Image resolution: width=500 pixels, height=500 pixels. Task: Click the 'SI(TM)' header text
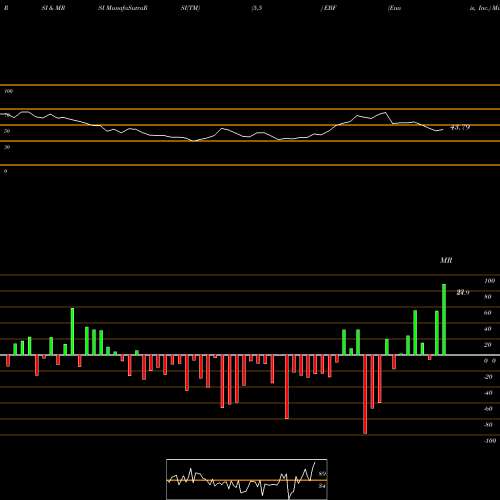(x=190, y=8)
